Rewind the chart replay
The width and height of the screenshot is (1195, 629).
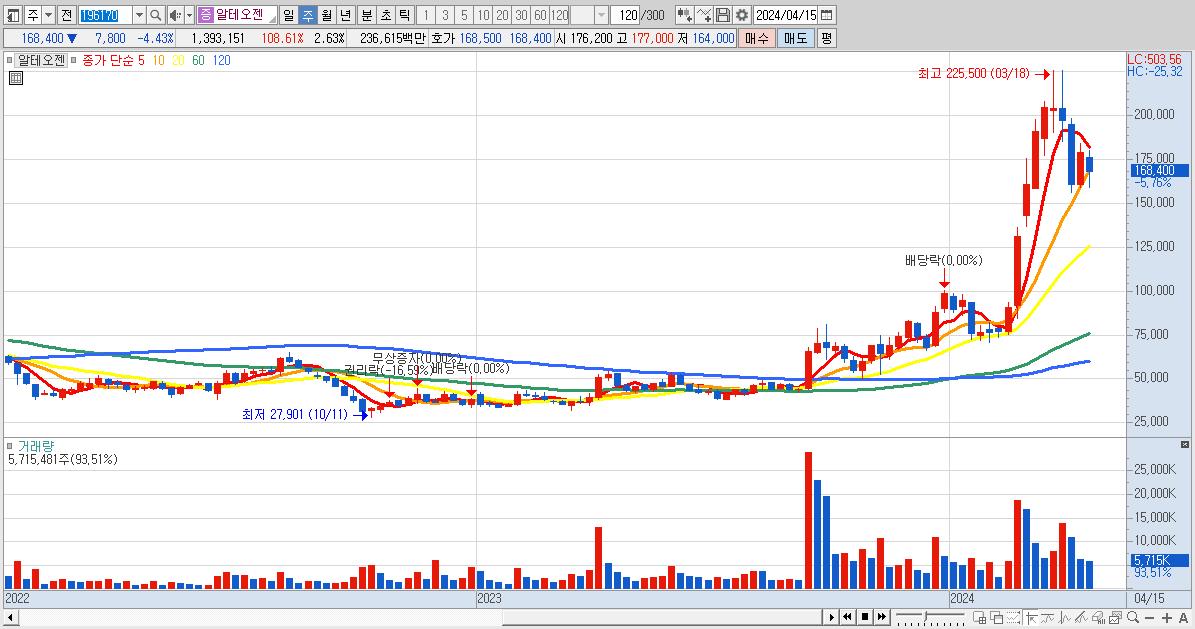pyautogui.click(x=847, y=617)
